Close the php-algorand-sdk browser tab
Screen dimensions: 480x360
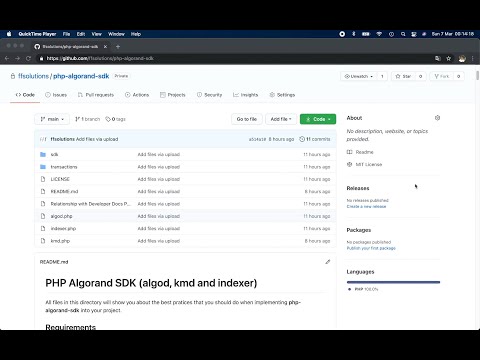click(x=105, y=47)
